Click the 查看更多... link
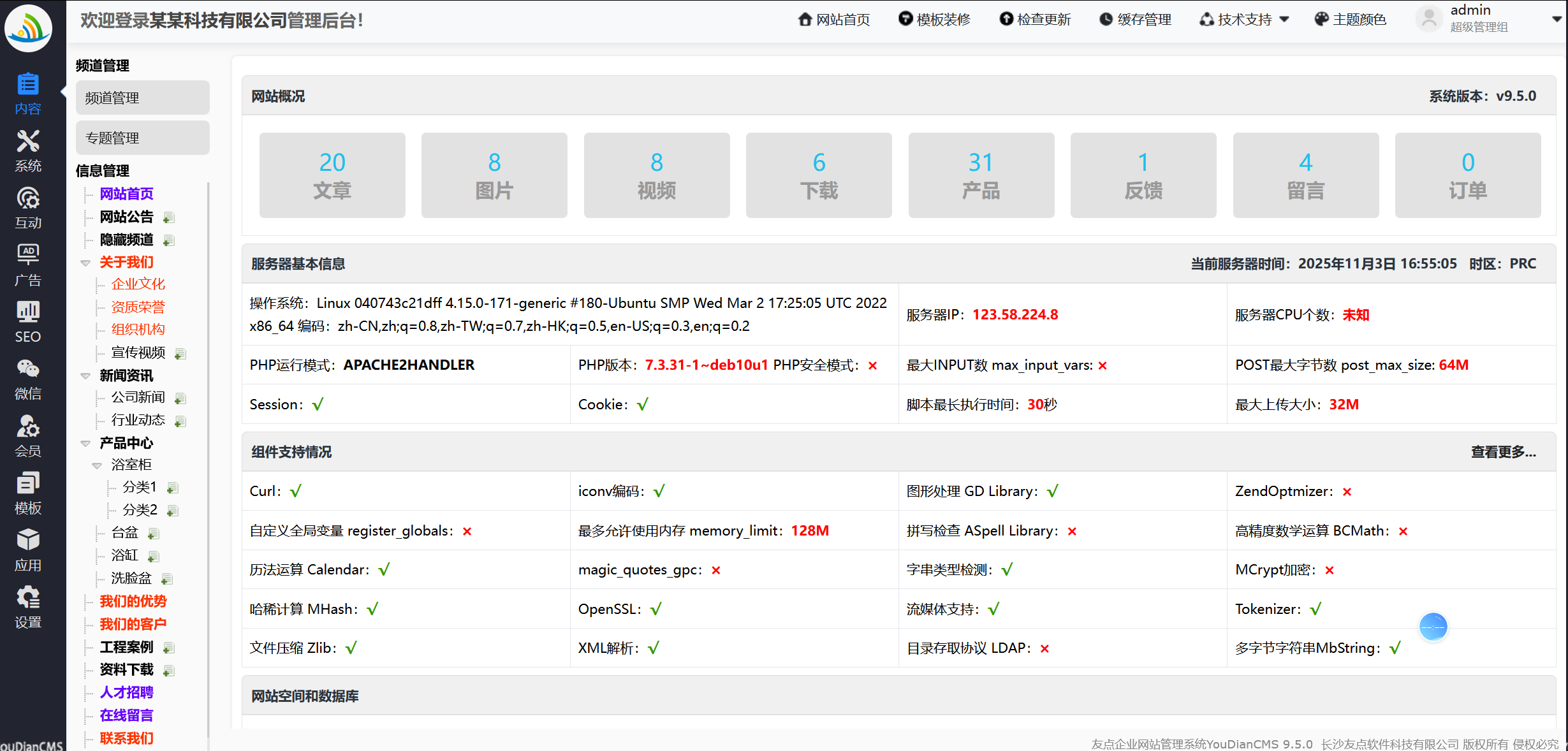The image size is (1568, 751). tap(1503, 452)
